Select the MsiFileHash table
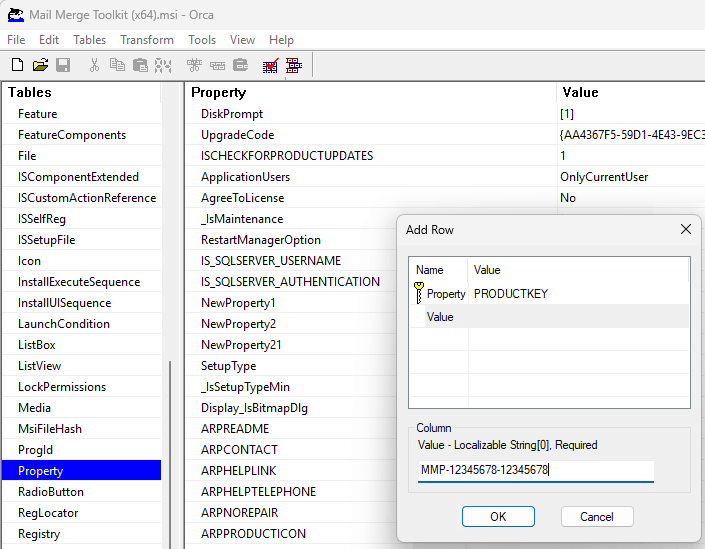This screenshot has height=549, width=705. click(x=82, y=428)
